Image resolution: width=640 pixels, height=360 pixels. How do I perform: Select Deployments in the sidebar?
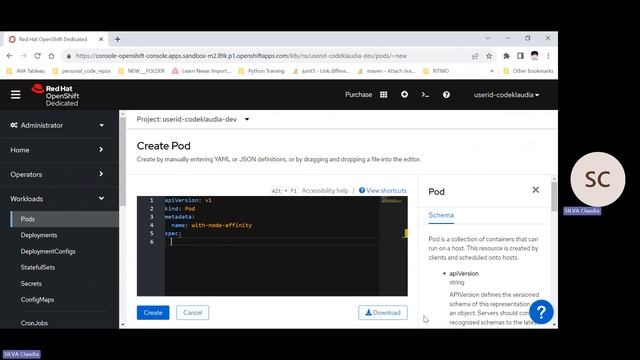pyautogui.click(x=39, y=235)
